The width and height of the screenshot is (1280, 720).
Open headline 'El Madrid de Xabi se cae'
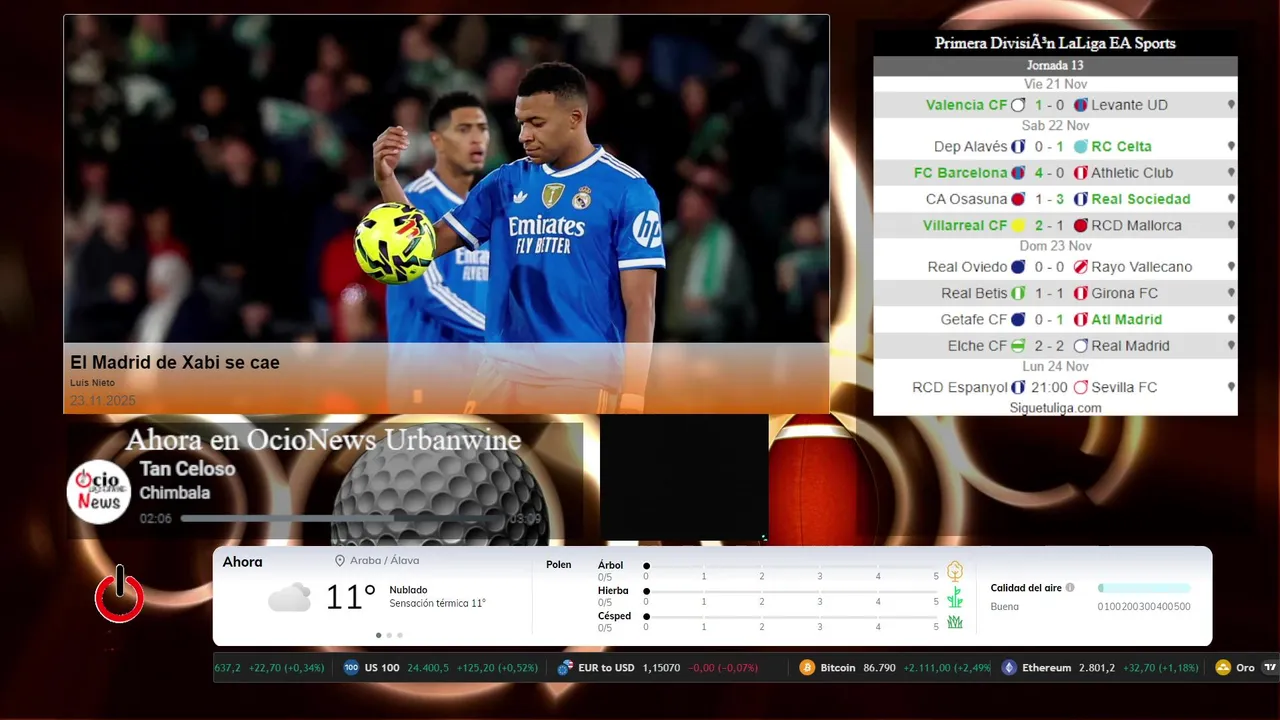click(175, 362)
